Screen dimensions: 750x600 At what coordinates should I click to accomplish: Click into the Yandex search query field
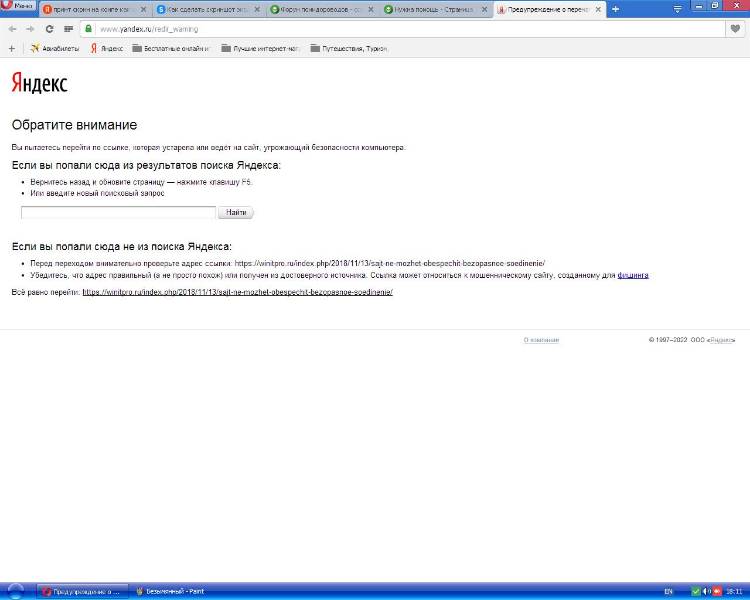[x=118, y=212]
